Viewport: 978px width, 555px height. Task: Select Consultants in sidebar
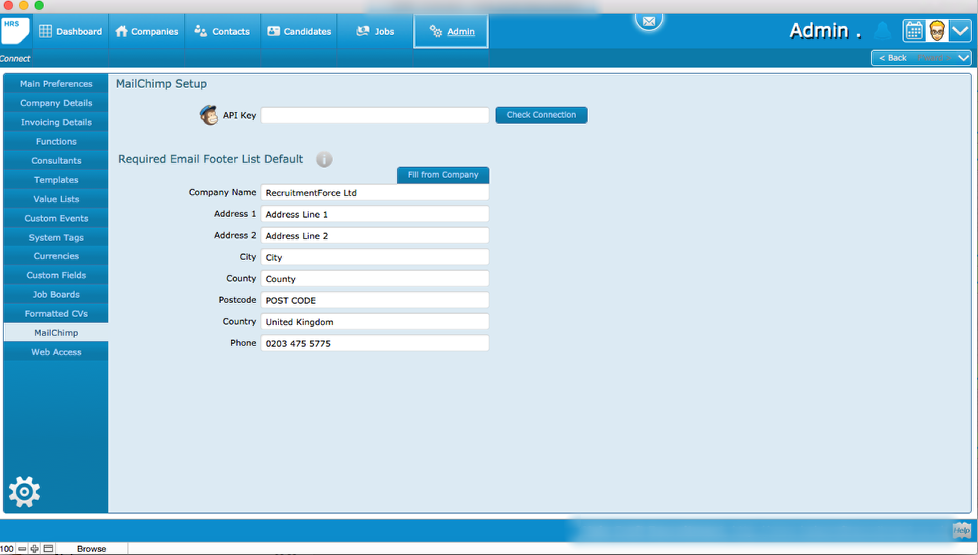click(56, 160)
